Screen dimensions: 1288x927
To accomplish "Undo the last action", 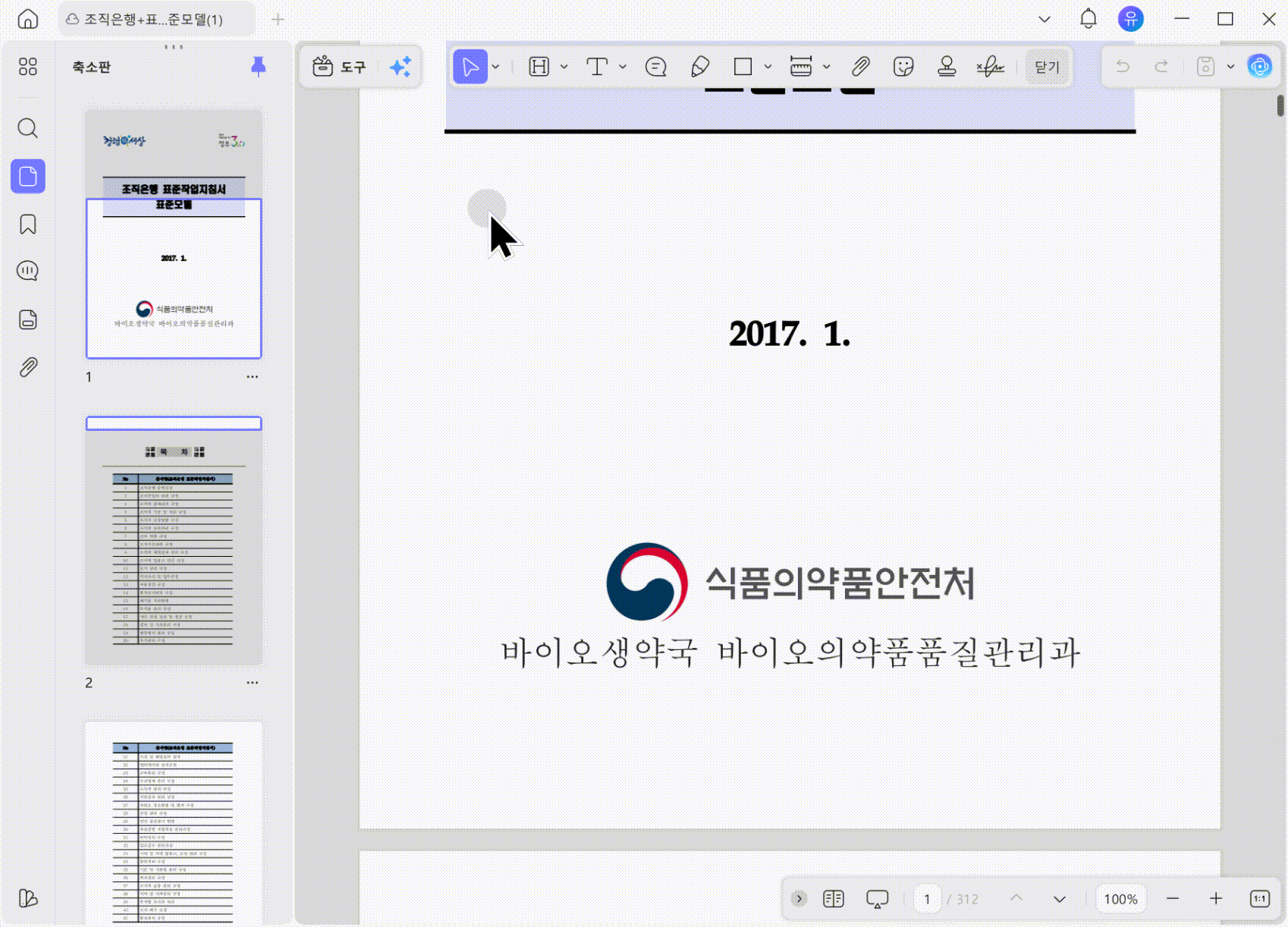I will coord(1123,67).
